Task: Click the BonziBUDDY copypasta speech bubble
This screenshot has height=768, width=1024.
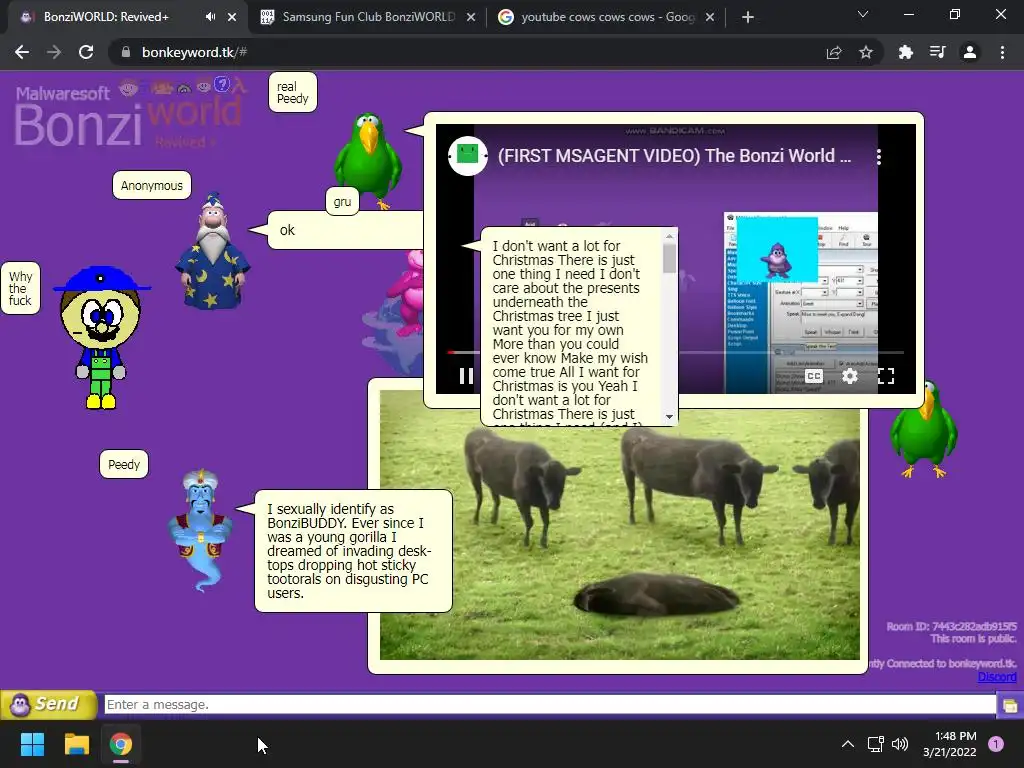Action: pyautogui.click(x=353, y=551)
